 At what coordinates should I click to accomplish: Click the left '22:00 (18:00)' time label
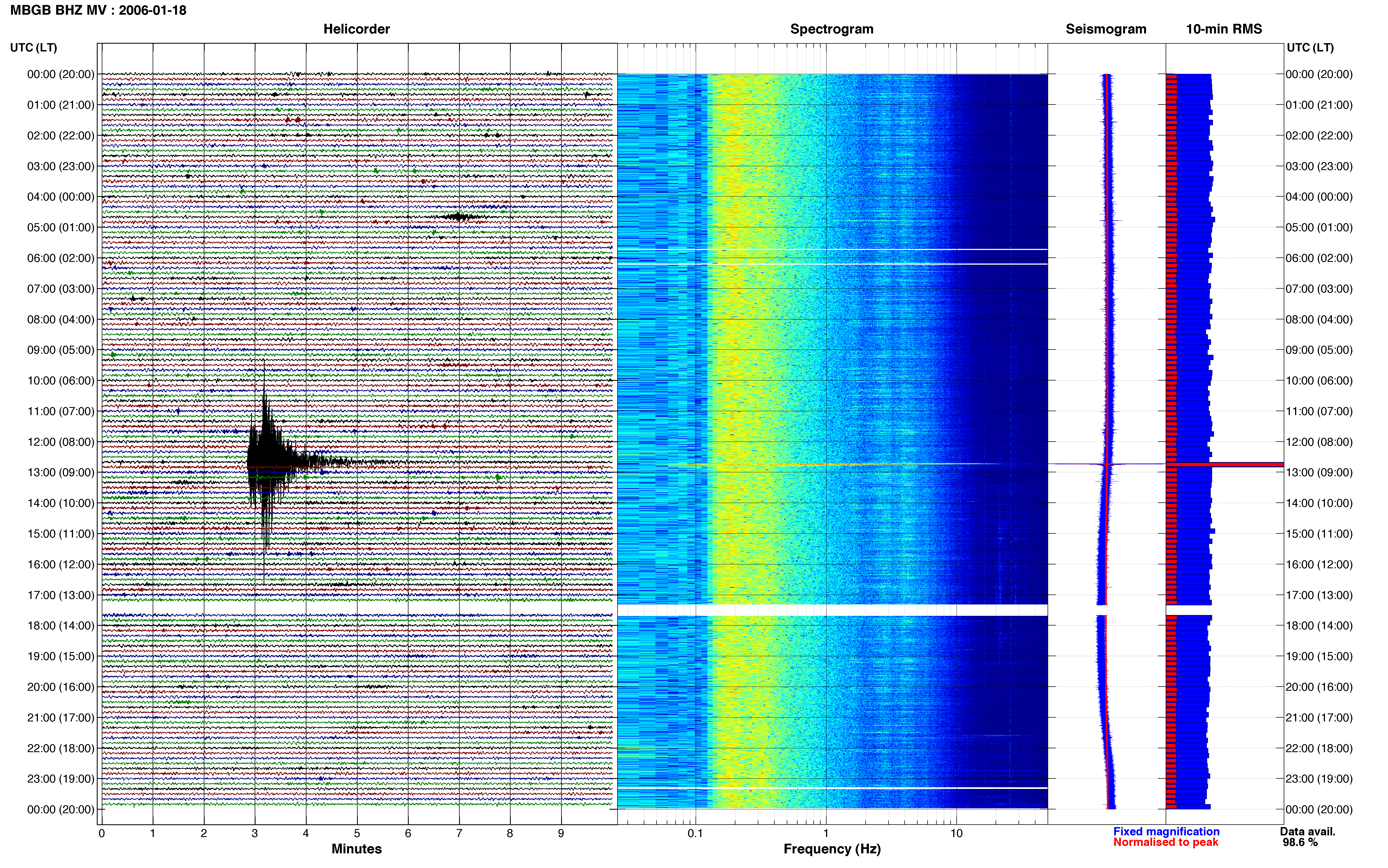click(x=61, y=749)
